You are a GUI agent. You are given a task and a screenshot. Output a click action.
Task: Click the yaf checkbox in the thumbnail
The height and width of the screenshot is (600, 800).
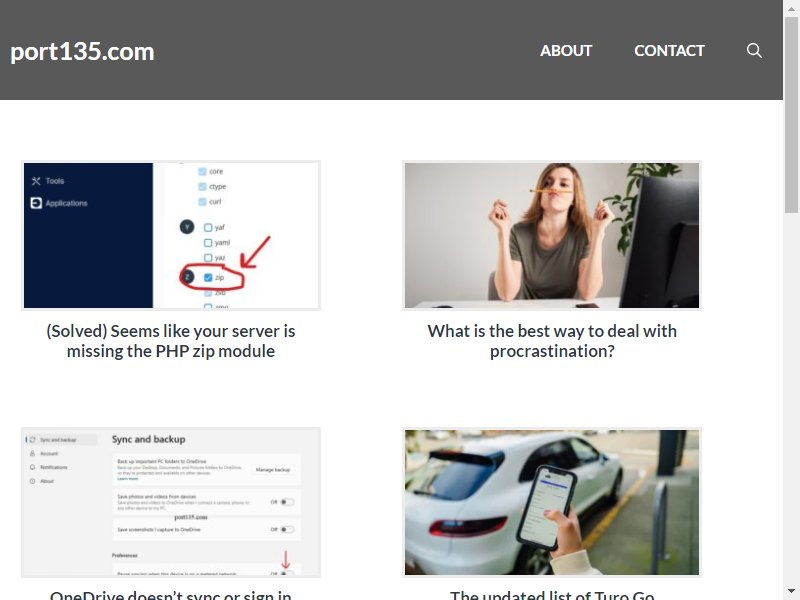pos(208,228)
